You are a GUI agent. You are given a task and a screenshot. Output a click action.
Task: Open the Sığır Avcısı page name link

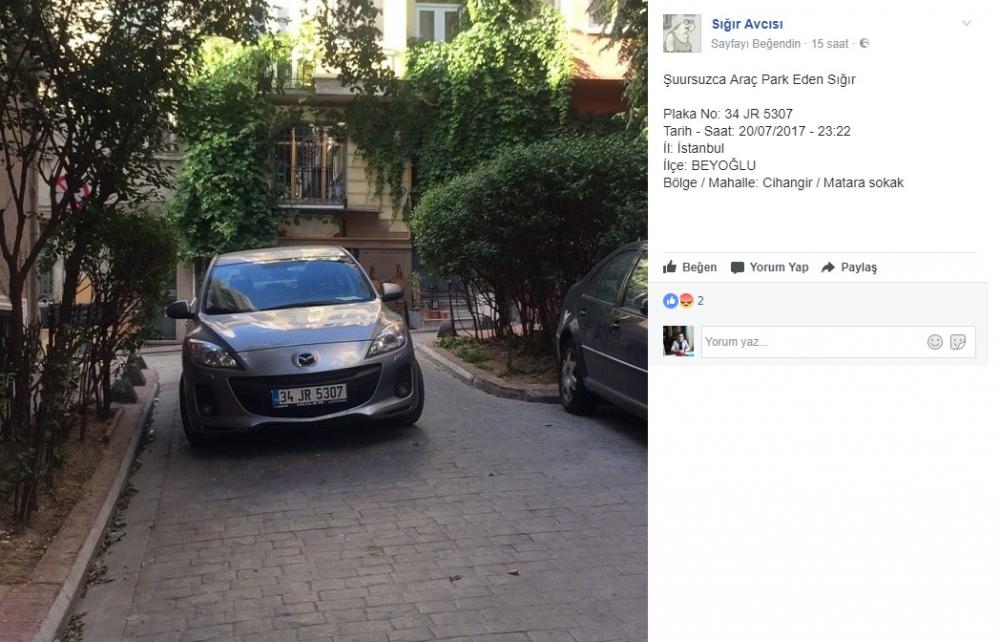tap(747, 24)
